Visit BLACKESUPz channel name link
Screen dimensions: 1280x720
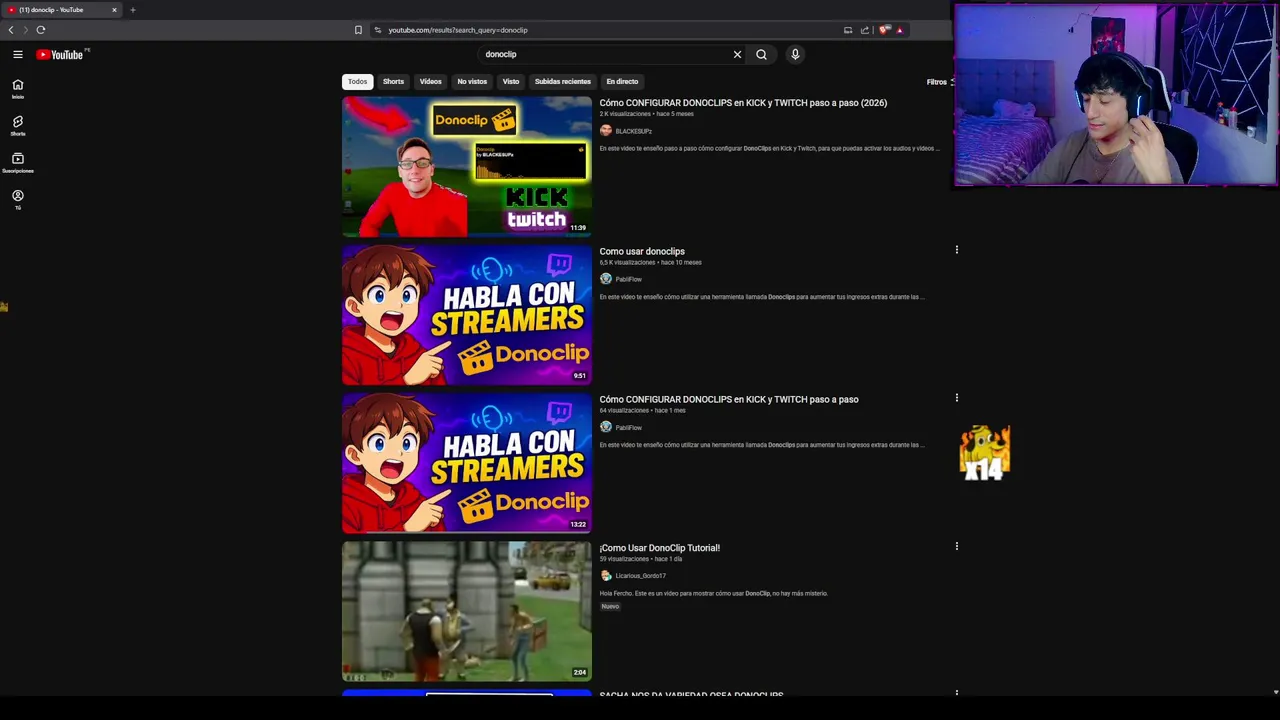click(633, 131)
